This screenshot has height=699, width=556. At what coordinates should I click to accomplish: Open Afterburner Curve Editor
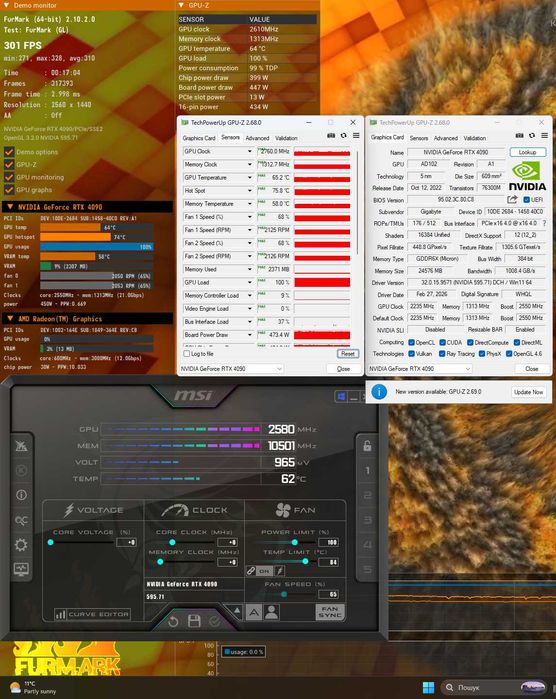click(x=93, y=614)
